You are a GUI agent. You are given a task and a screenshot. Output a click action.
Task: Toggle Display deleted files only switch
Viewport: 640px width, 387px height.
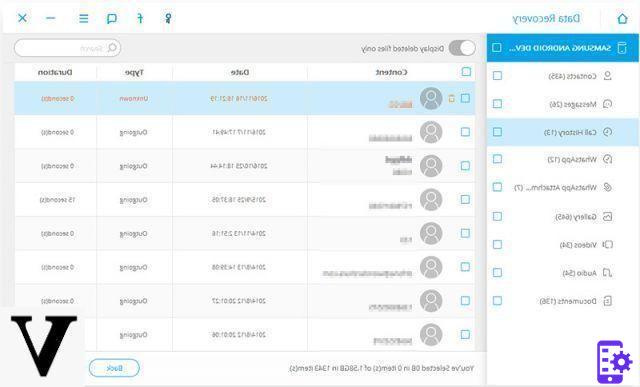pos(462,48)
